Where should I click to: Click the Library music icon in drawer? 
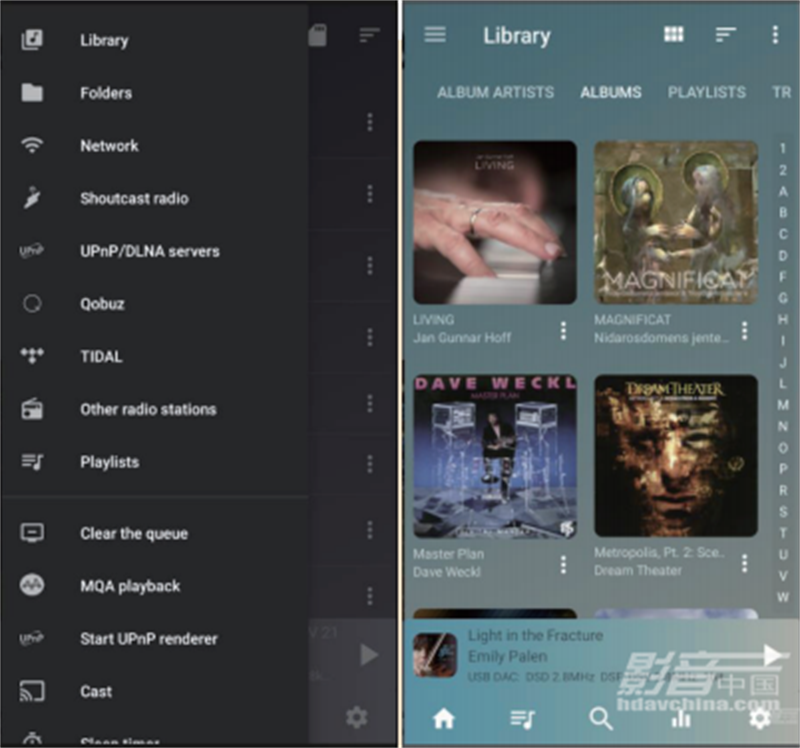coord(32,40)
